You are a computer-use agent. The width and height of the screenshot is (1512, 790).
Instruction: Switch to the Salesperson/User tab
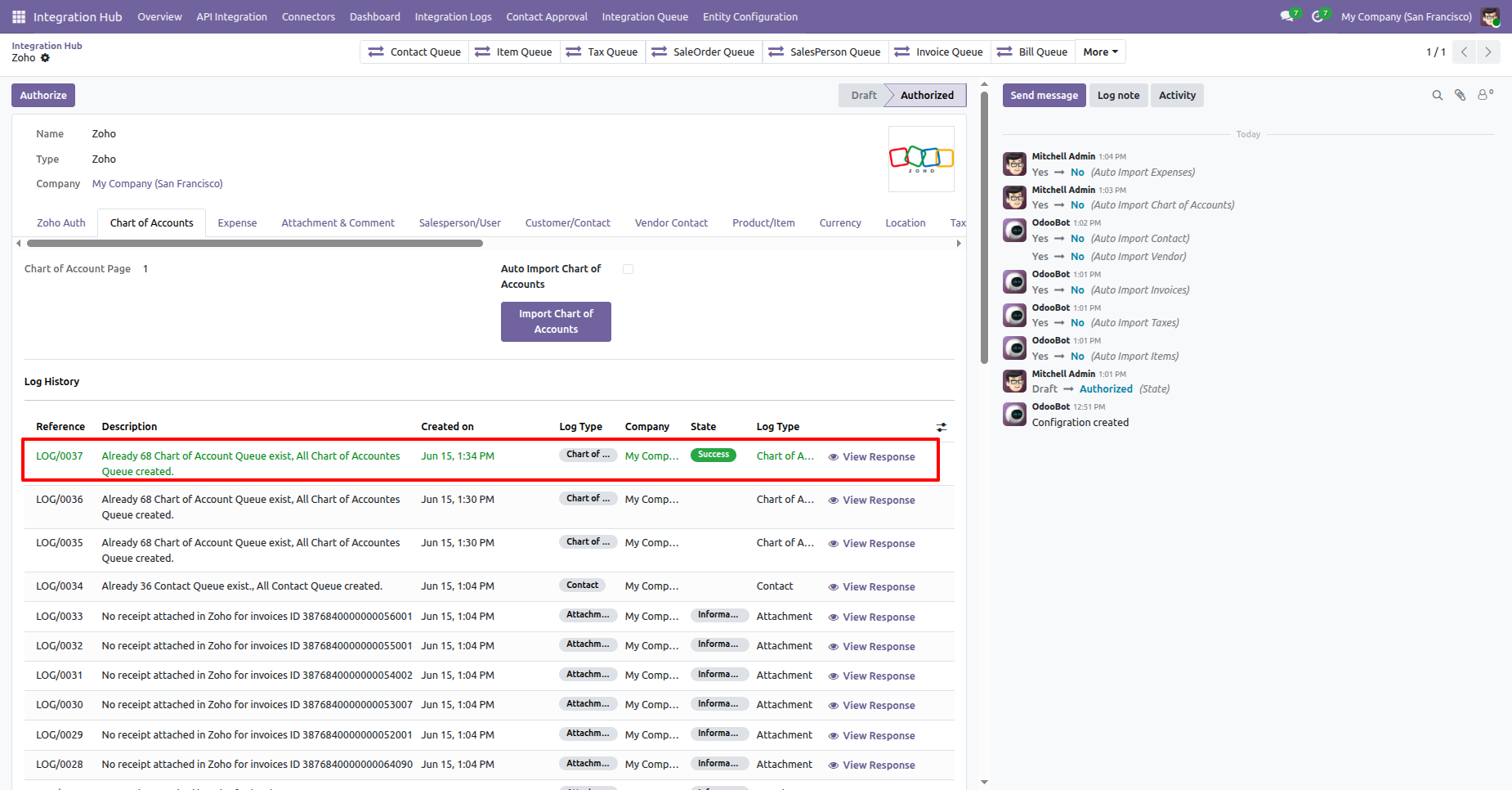[x=460, y=223]
